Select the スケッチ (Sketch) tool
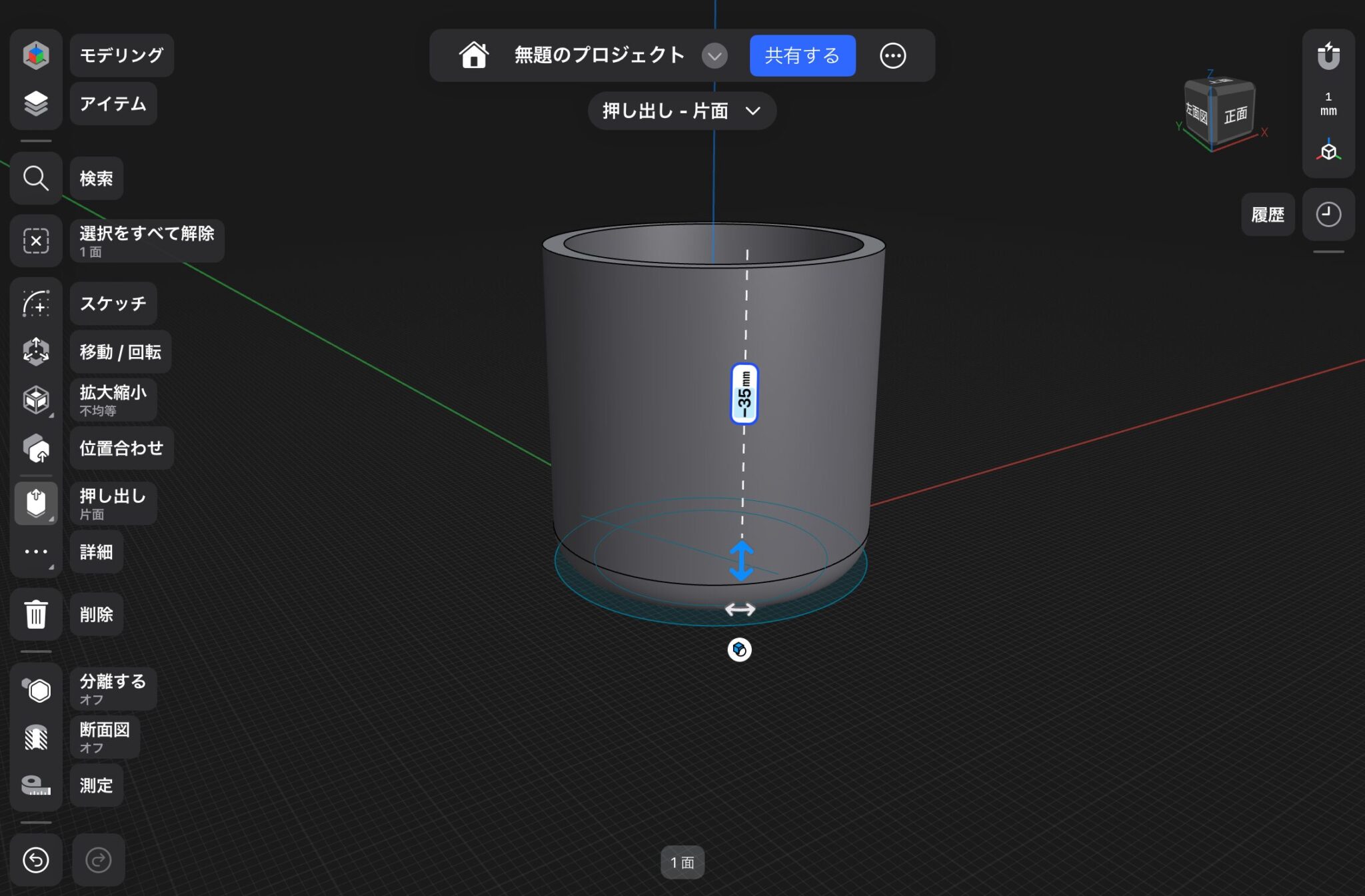Screen dimensions: 1365x896 [x=36, y=303]
